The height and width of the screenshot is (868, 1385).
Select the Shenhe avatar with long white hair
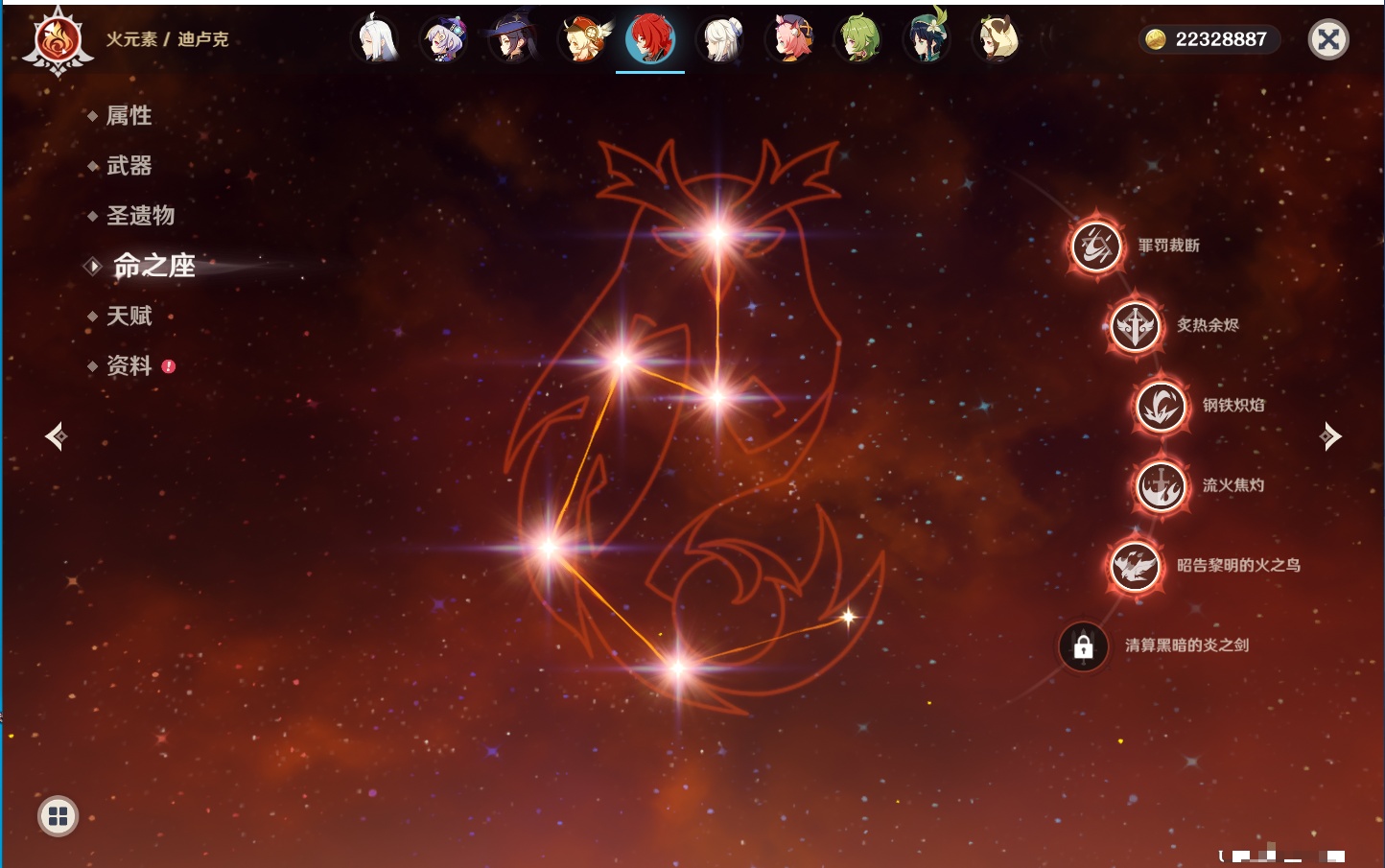[x=377, y=39]
